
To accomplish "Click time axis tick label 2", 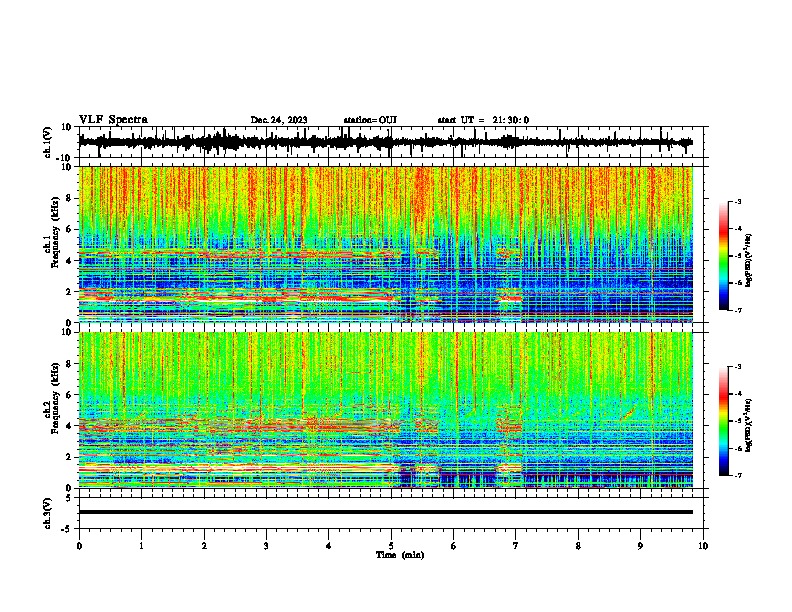I will [204, 546].
